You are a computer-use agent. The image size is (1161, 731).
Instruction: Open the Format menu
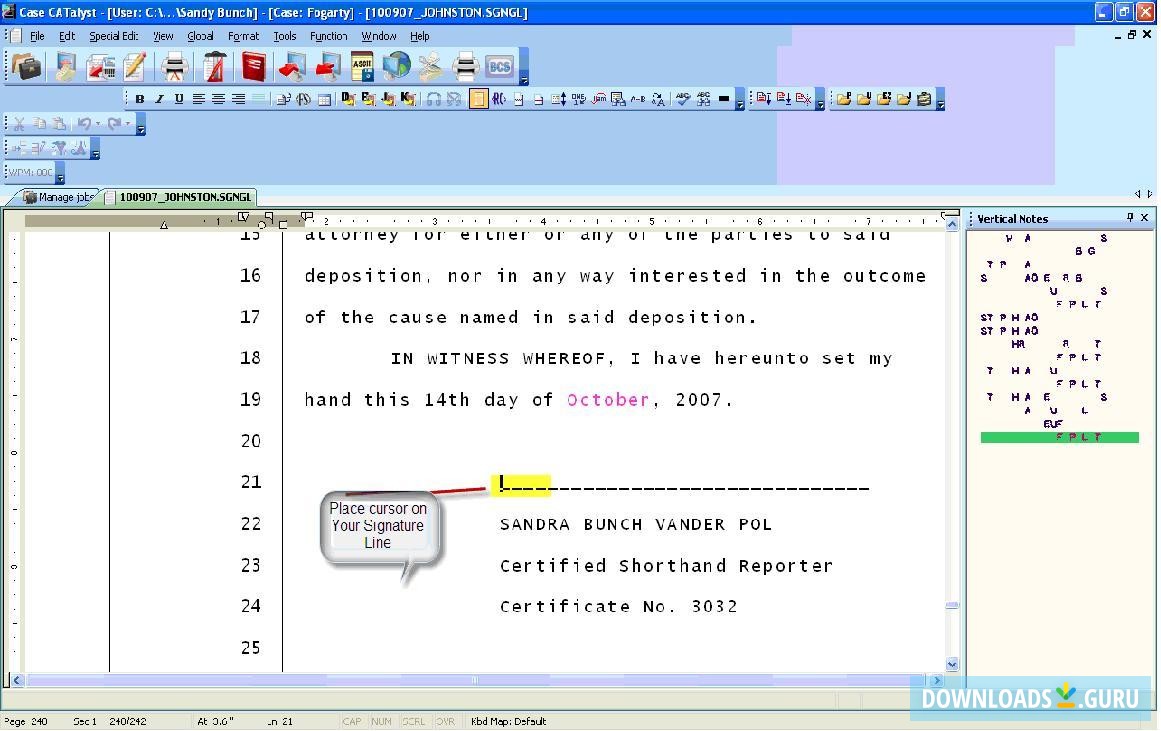(244, 36)
